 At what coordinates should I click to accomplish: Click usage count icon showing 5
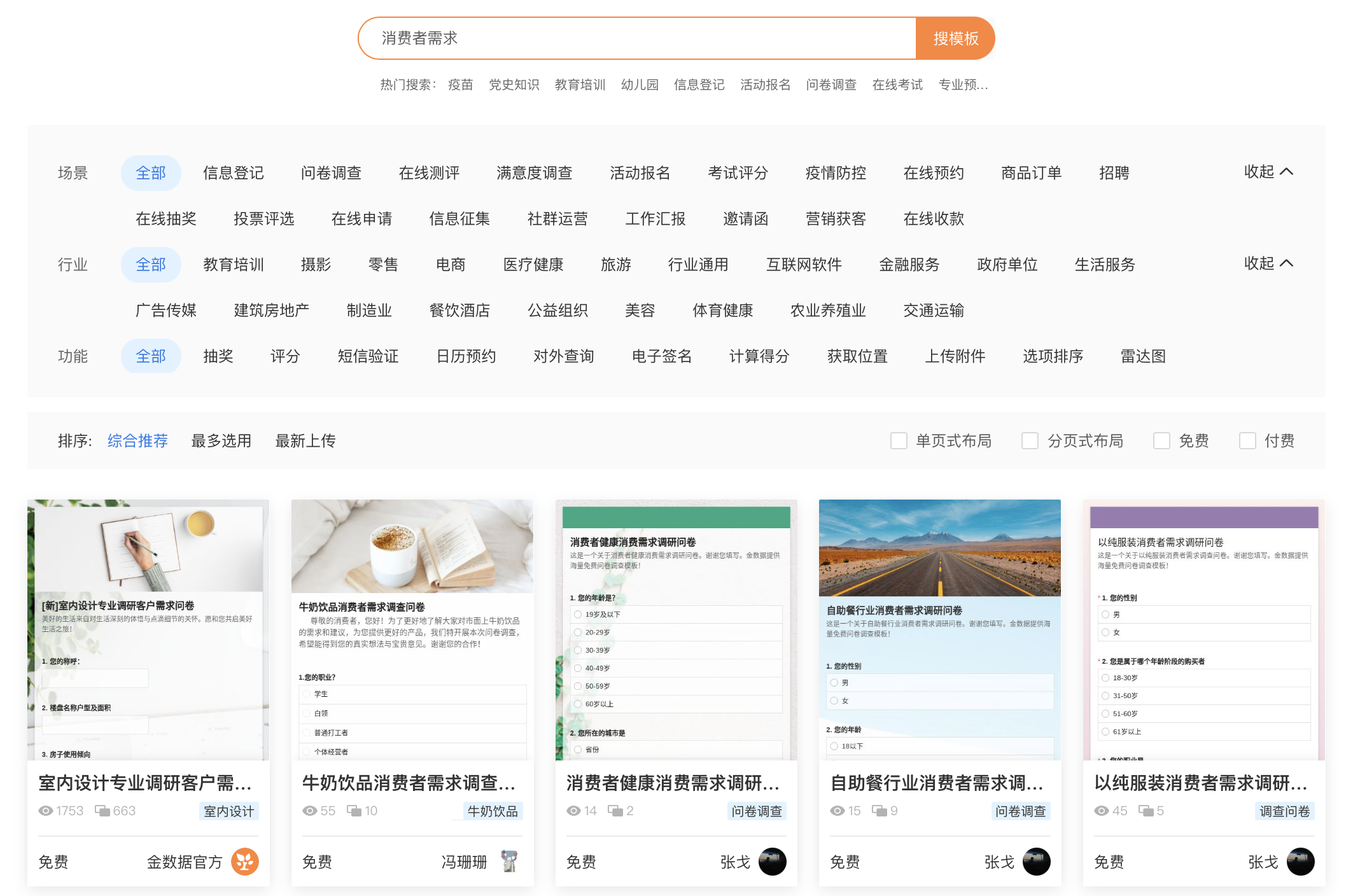point(1146,811)
